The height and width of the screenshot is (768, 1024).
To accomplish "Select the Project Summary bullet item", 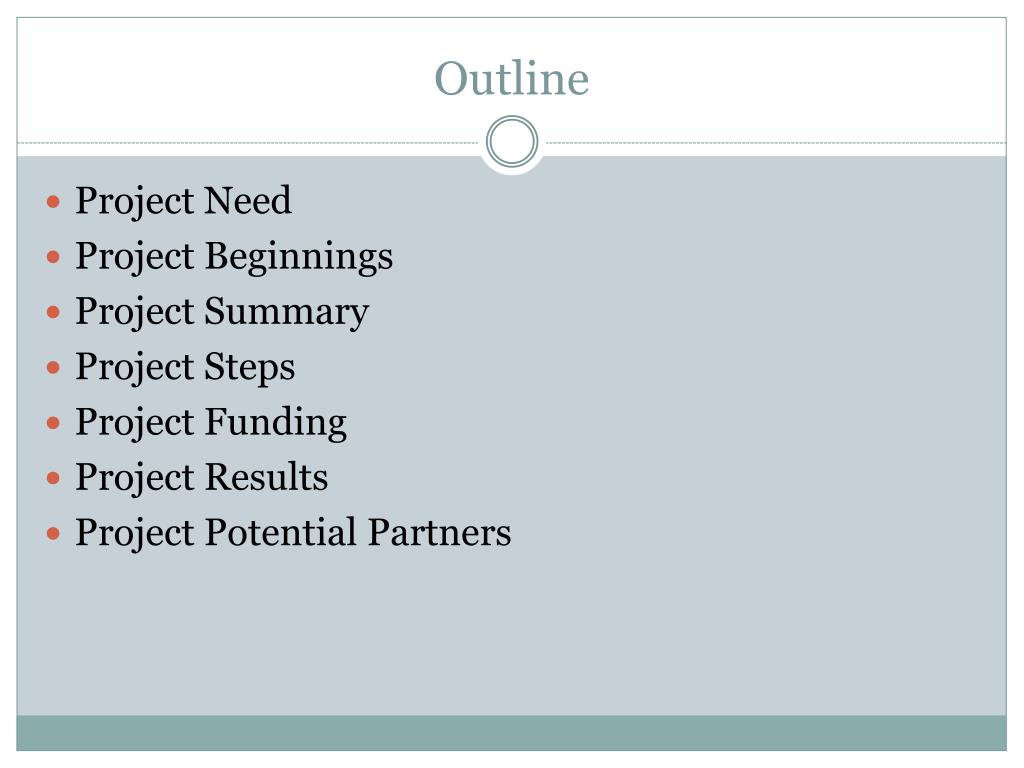I will click(222, 312).
